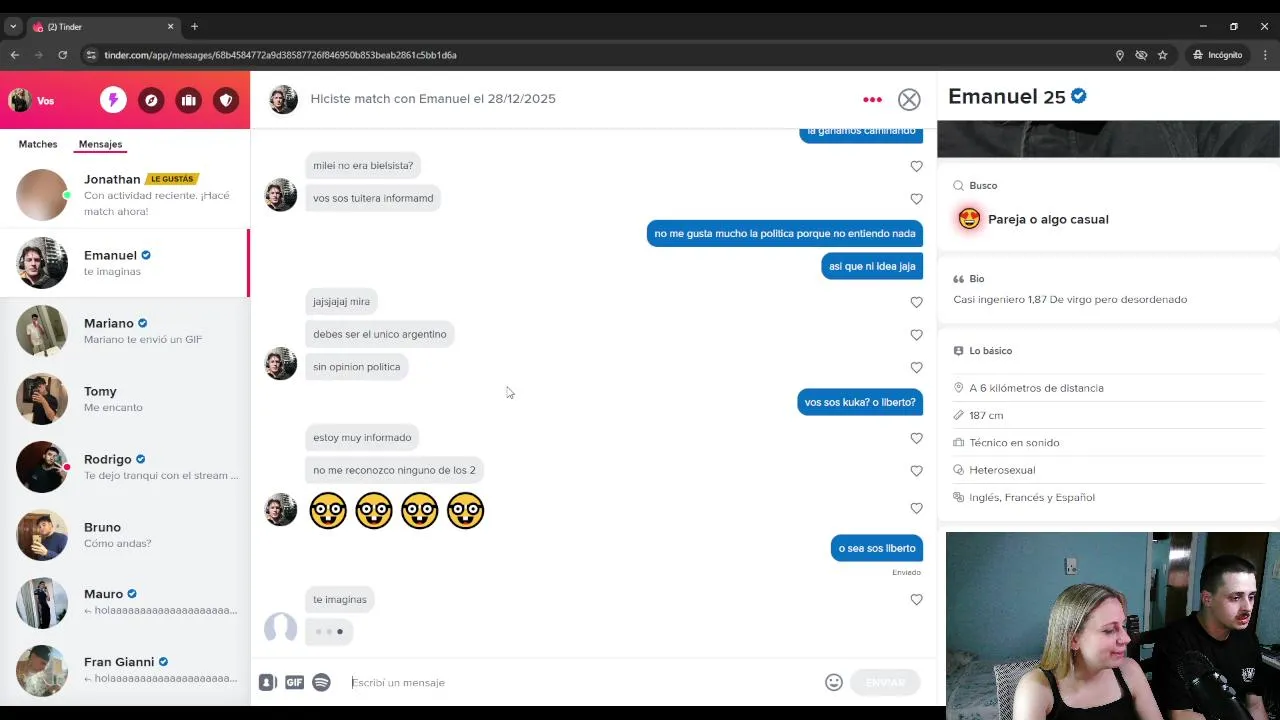Open the Chrome three-dot browser menu
The image size is (1280, 720).
tap(1265, 55)
